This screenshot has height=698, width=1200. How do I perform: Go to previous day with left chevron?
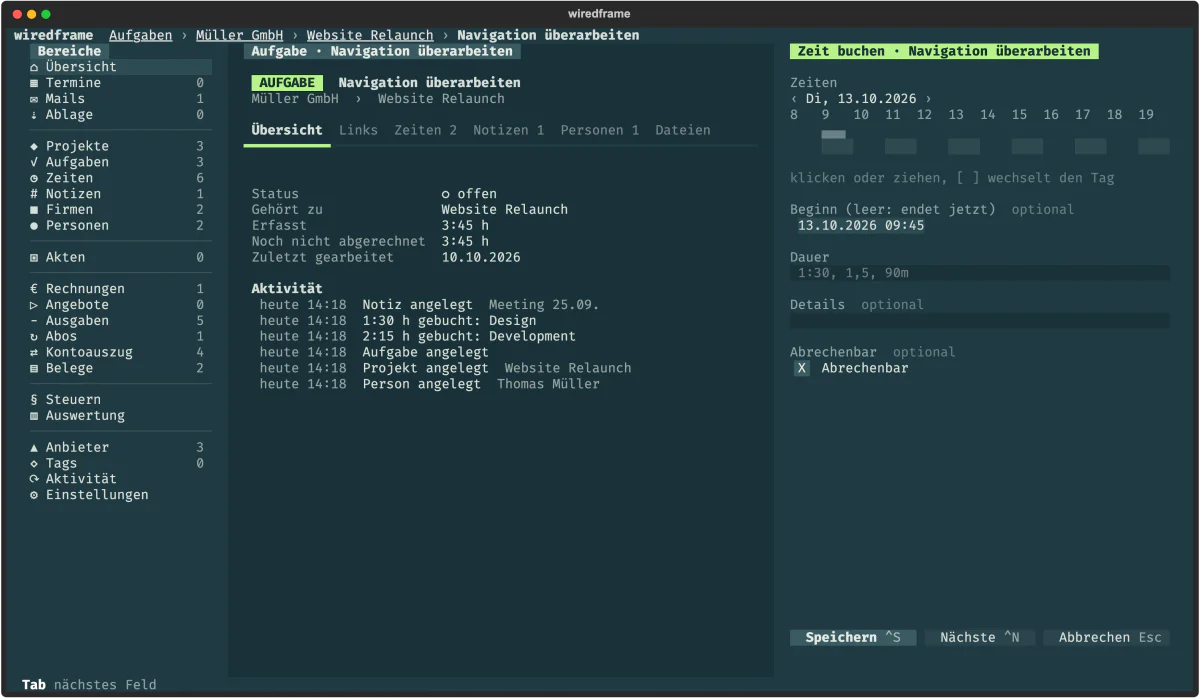click(794, 99)
